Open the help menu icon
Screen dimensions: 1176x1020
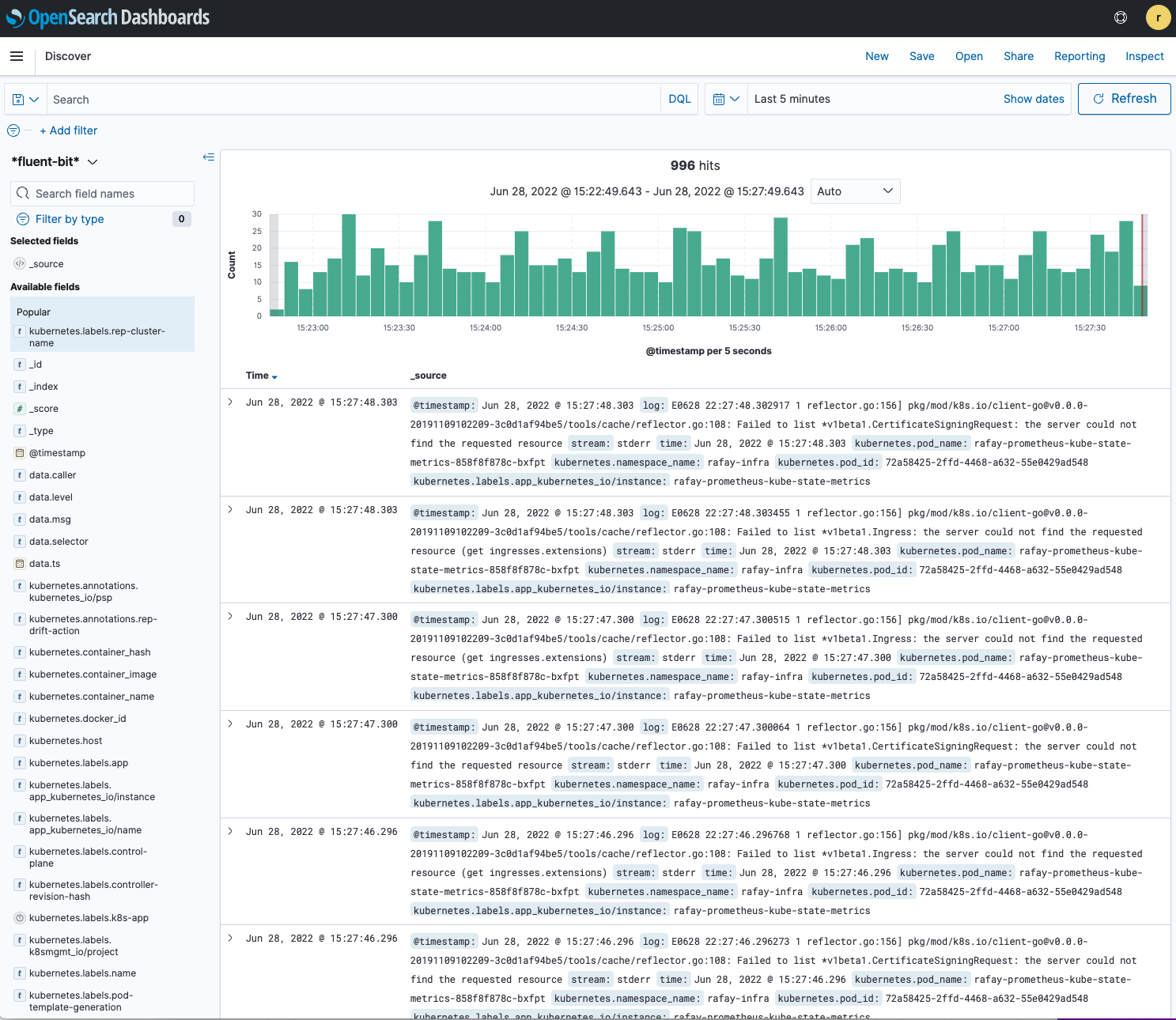pos(1121,17)
